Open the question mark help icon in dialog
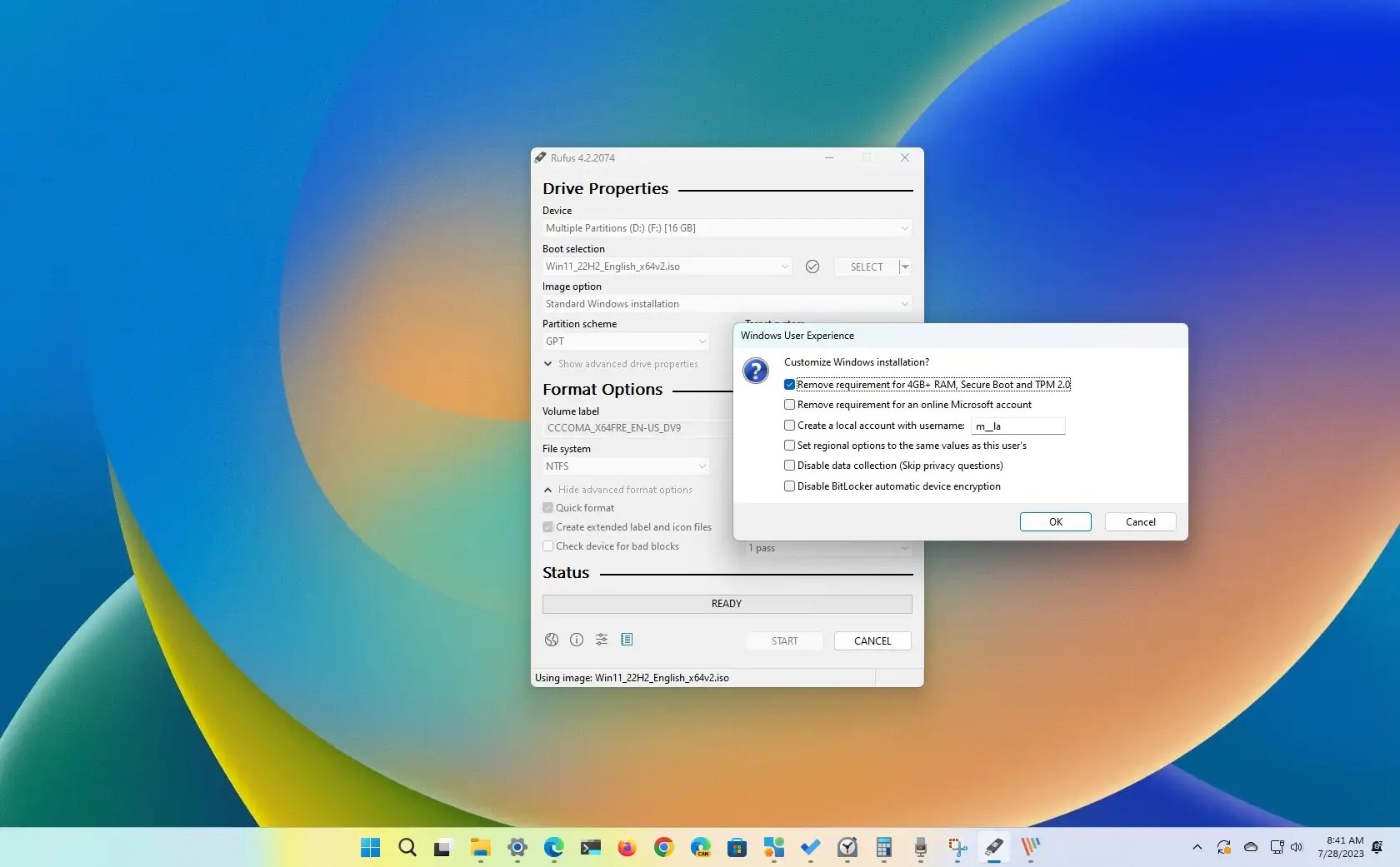 pyautogui.click(x=755, y=371)
